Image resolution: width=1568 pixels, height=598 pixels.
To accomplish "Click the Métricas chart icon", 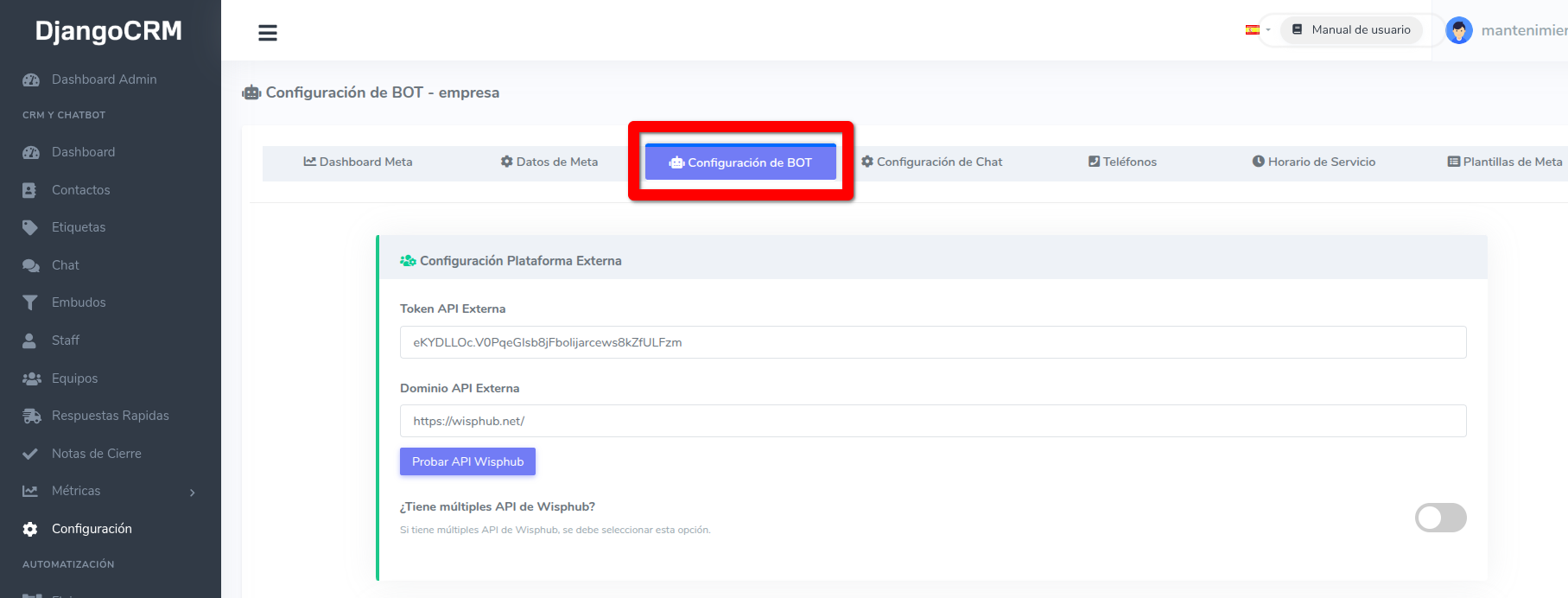I will (x=30, y=491).
